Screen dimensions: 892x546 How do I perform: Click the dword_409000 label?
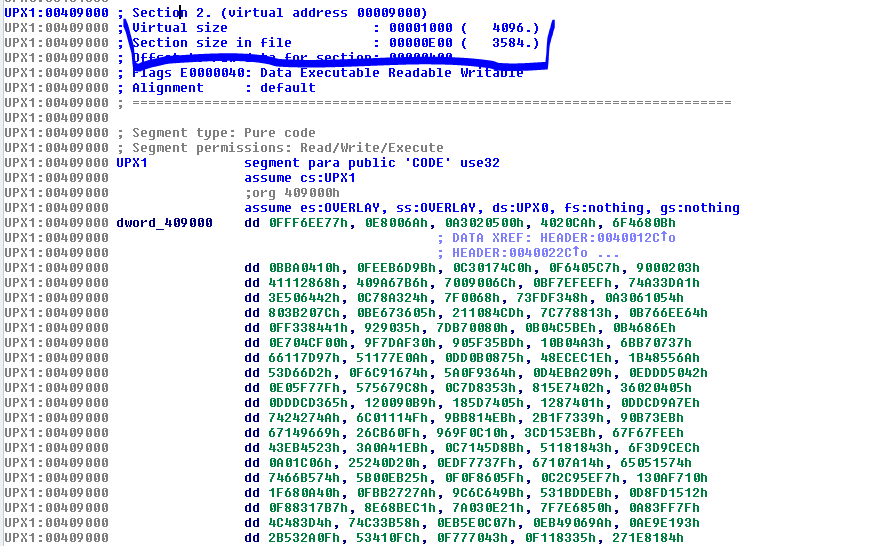tap(164, 223)
